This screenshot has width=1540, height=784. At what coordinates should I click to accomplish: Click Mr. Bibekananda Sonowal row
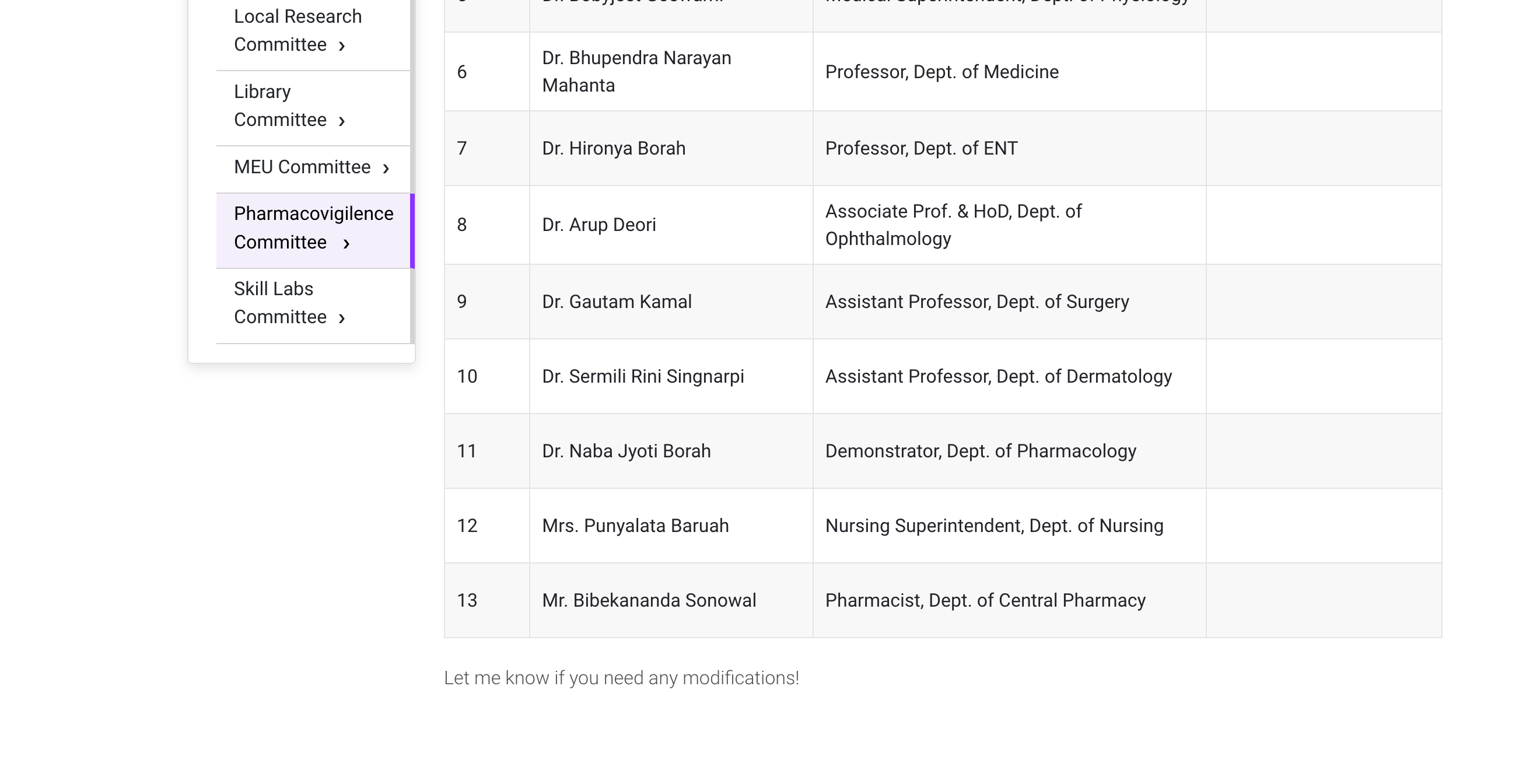(x=649, y=601)
